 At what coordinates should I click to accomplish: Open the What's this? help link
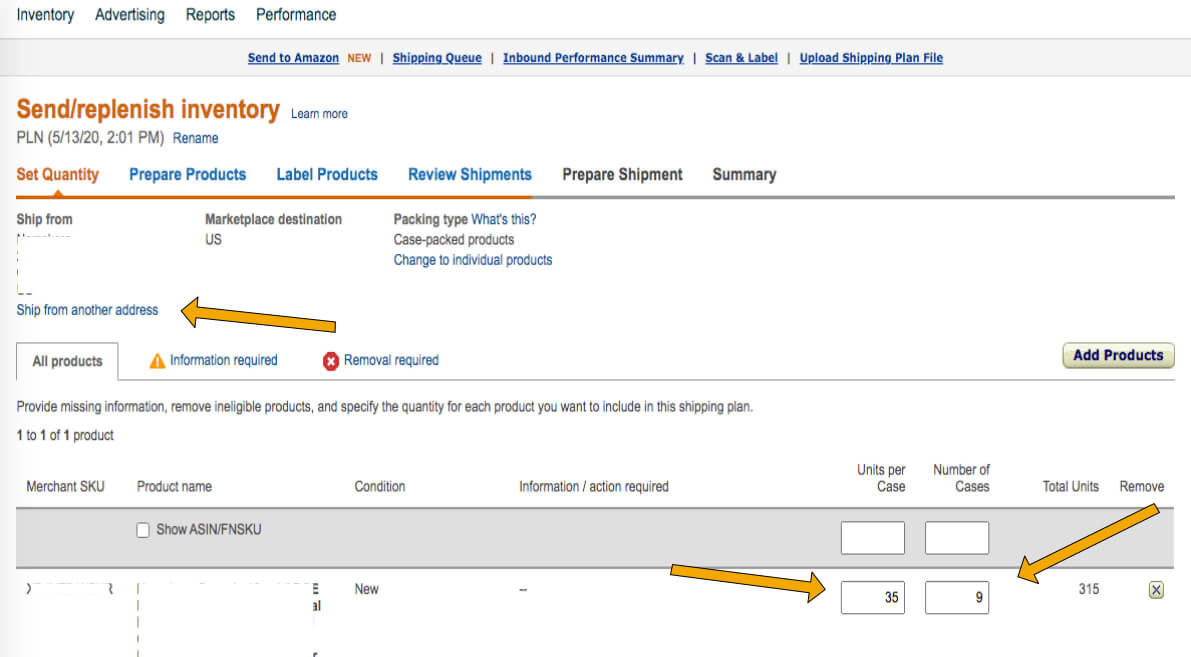click(x=506, y=219)
